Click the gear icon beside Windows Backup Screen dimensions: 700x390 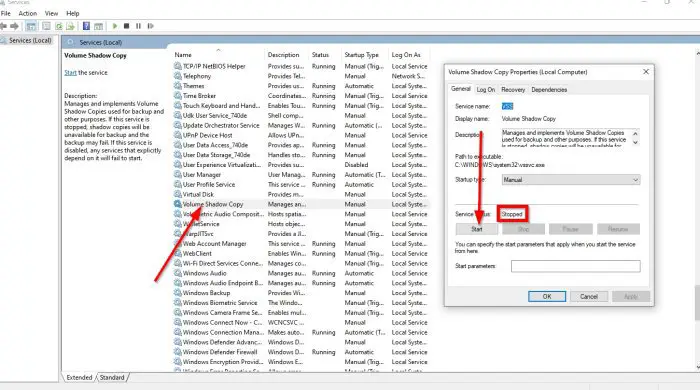click(178, 293)
